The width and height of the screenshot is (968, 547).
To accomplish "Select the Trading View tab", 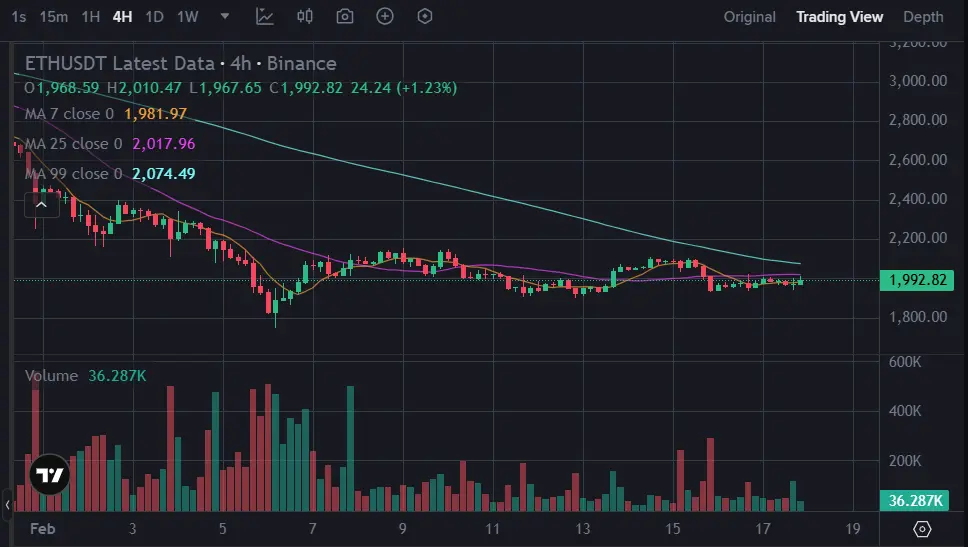I will pyautogui.click(x=840, y=17).
